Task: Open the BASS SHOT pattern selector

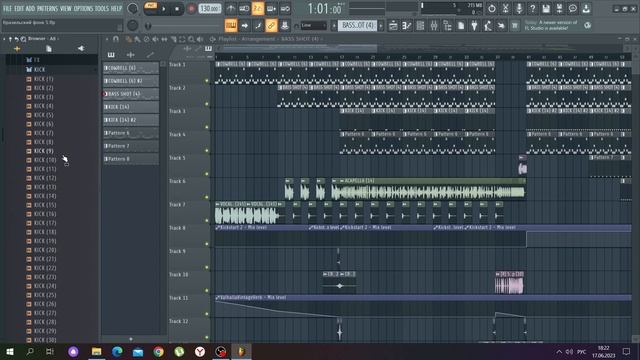Action: 358,26
